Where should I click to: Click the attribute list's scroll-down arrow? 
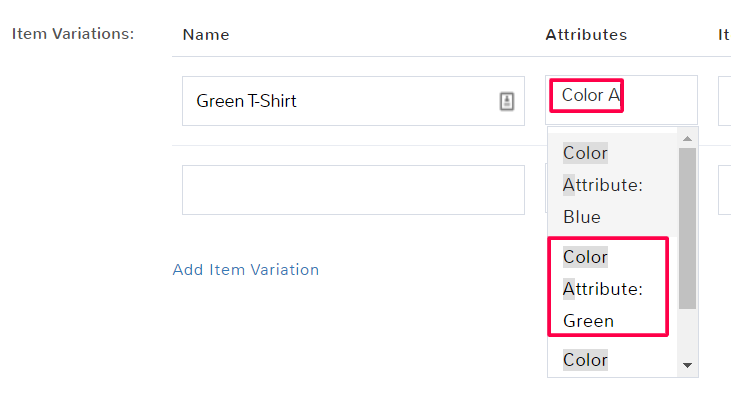coord(687,365)
